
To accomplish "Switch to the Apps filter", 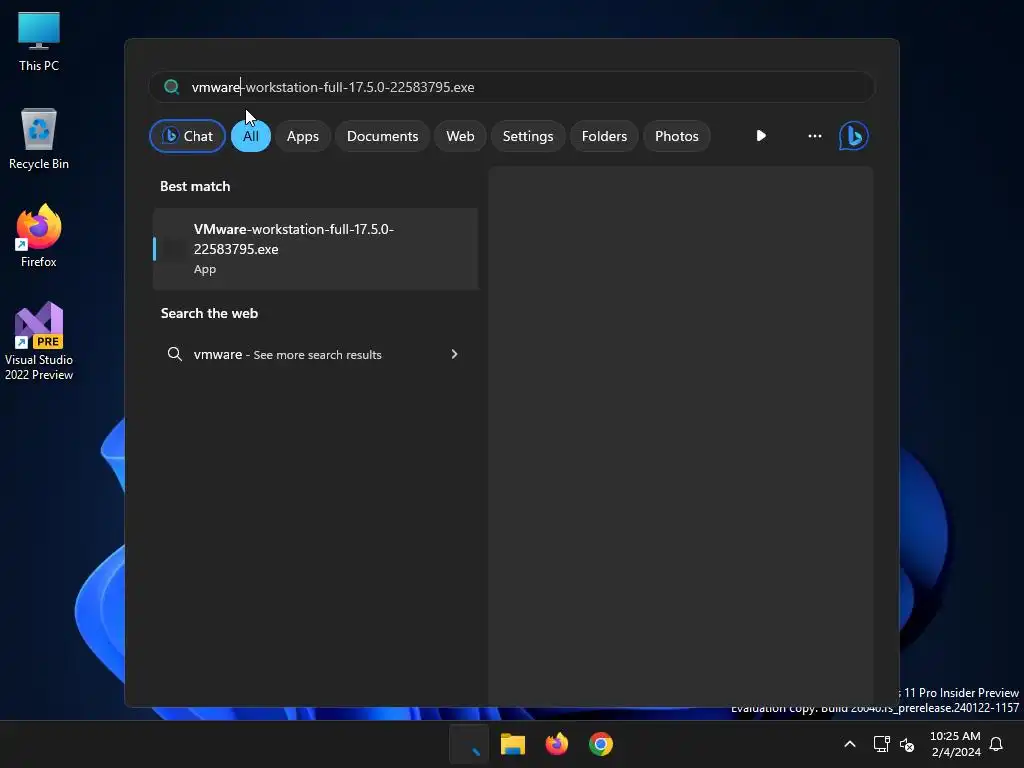I will [303, 136].
